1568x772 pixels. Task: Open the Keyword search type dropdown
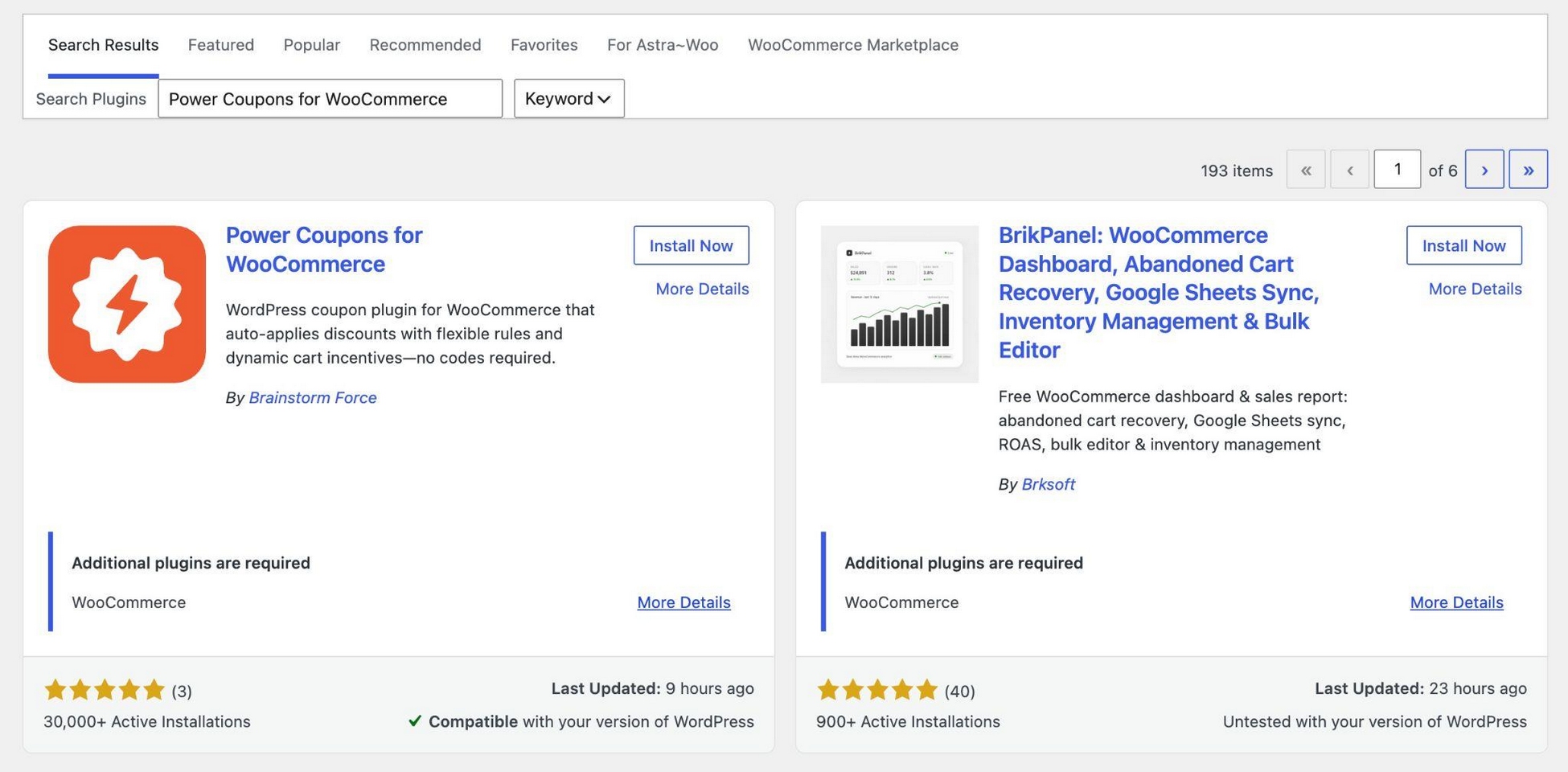click(569, 98)
